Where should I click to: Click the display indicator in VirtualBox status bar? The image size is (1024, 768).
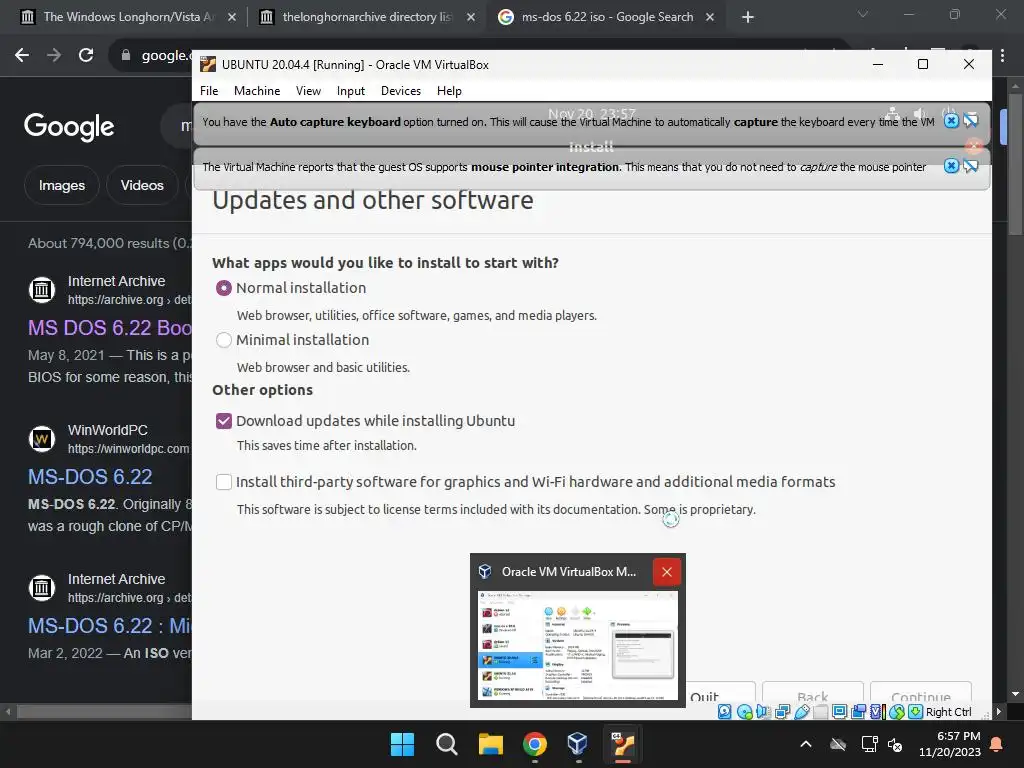click(840, 712)
